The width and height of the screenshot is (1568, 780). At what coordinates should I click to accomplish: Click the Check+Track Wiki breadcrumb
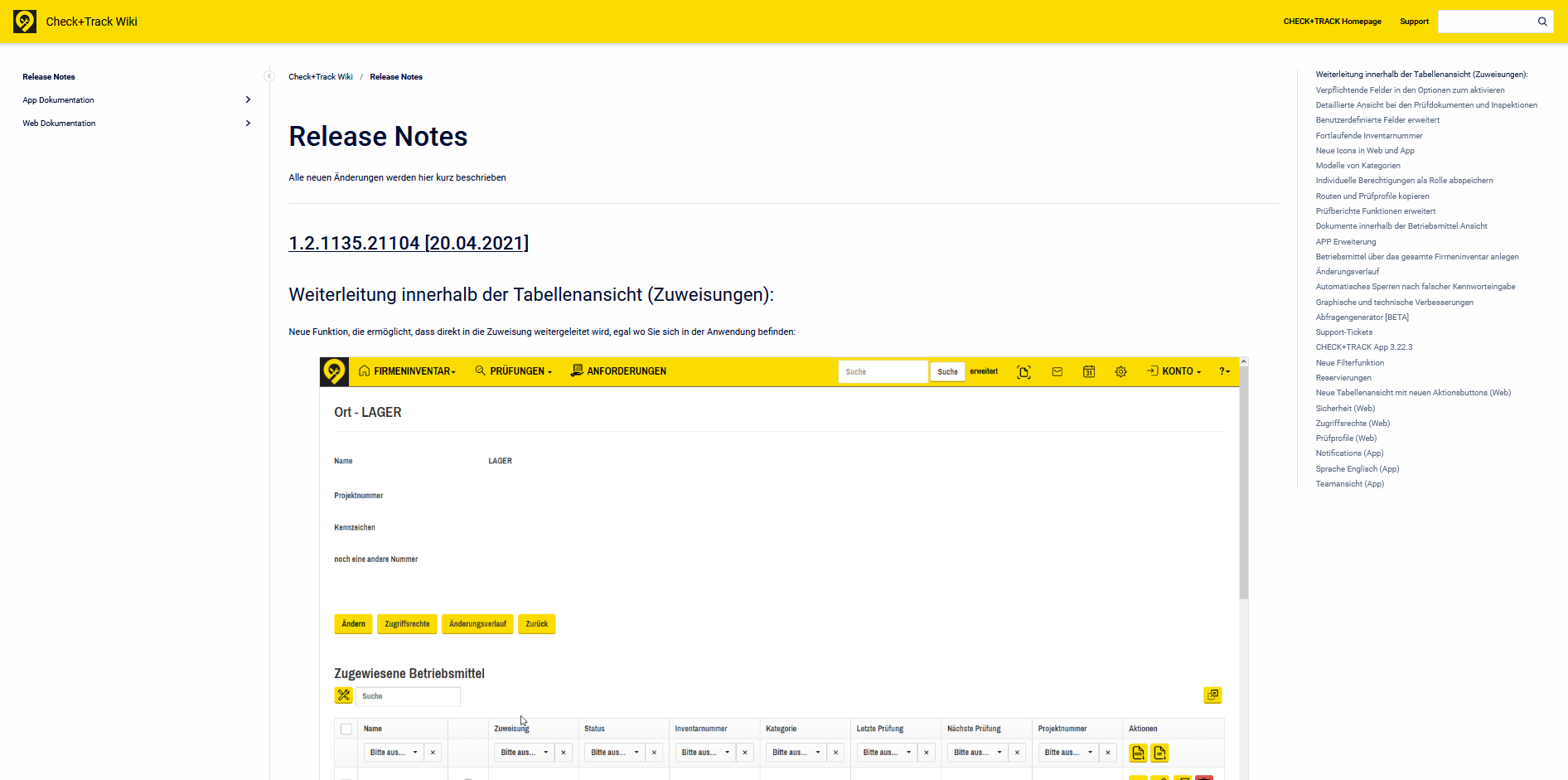[321, 77]
